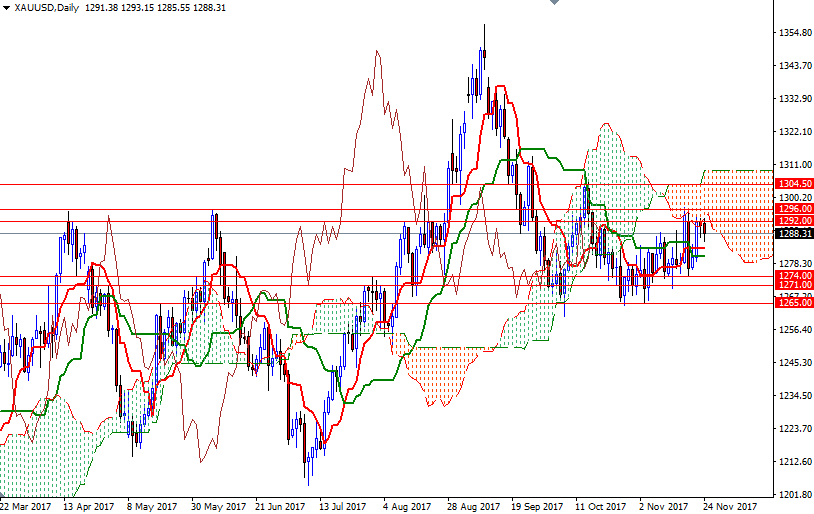Click the chart shift triangle marker at top

[553, 4]
